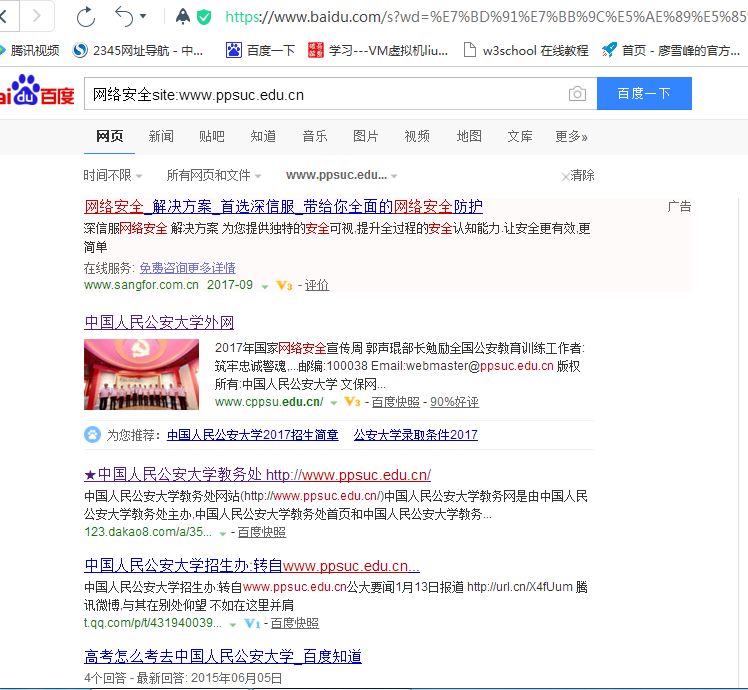Click the rocket accelerator icon in address bar

183,17
